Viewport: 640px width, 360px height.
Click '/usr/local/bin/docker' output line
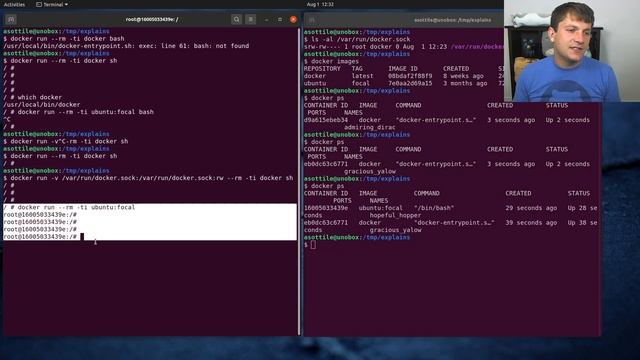(x=42, y=104)
